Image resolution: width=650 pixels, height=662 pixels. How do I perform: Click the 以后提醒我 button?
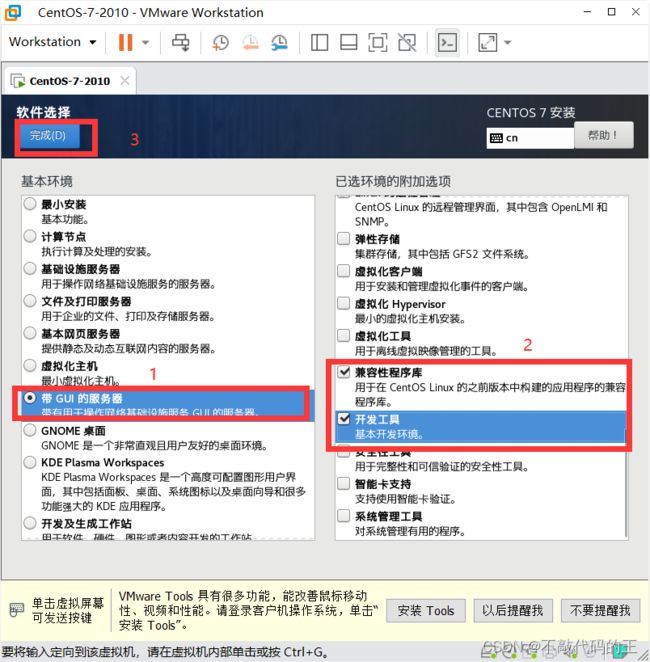point(513,610)
